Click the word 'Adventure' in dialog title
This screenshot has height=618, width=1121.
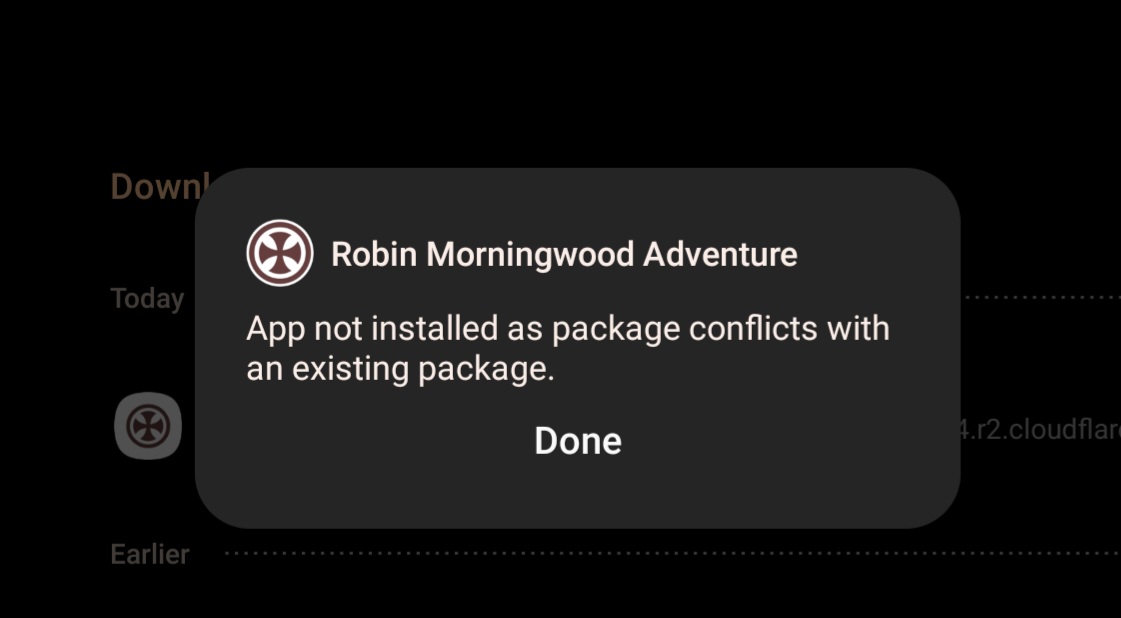pos(720,254)
